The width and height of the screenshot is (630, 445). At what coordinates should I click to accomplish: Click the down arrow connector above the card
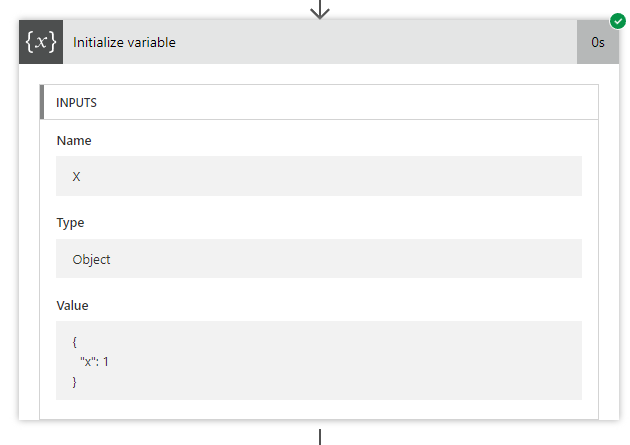(x=320, y=9)
